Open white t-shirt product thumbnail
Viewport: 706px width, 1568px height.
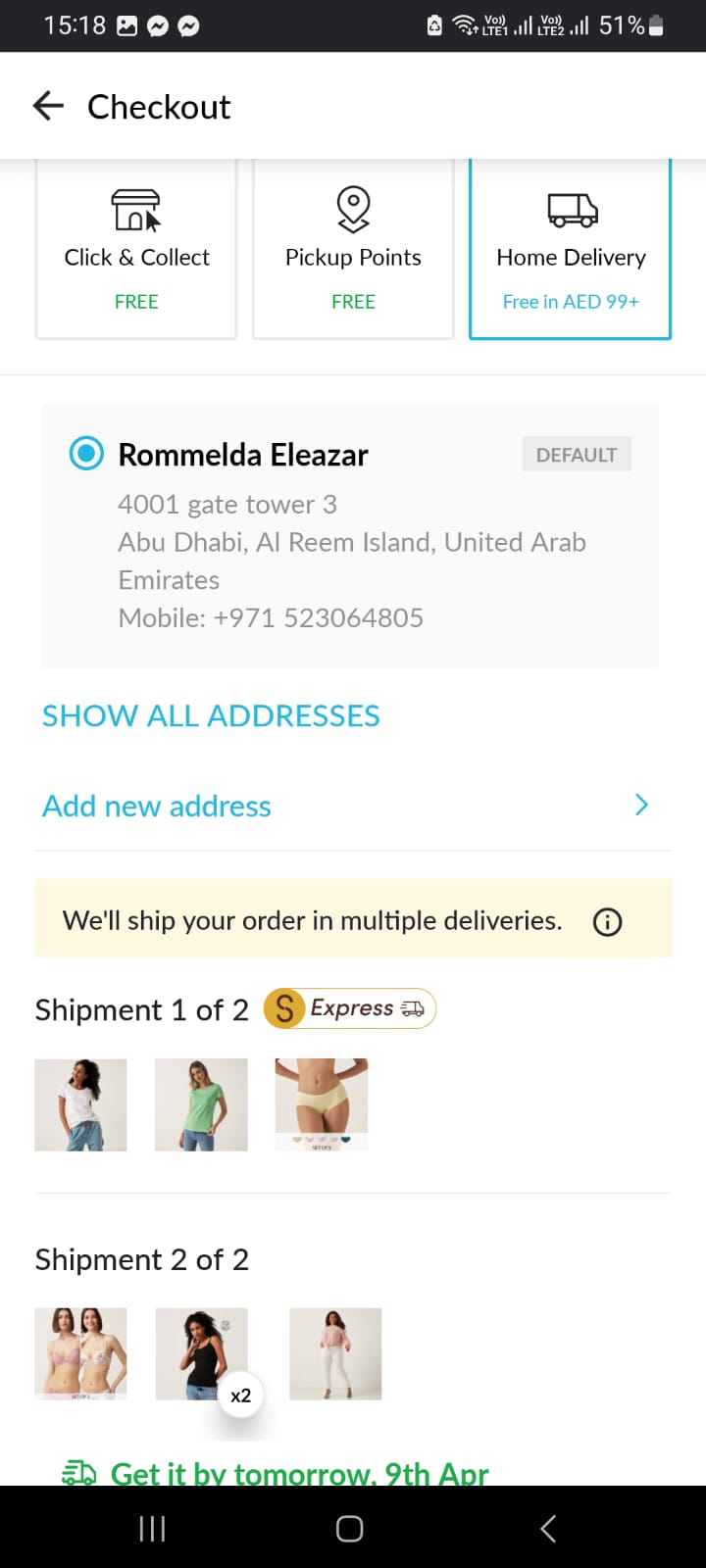click(x=80, y=1104)
